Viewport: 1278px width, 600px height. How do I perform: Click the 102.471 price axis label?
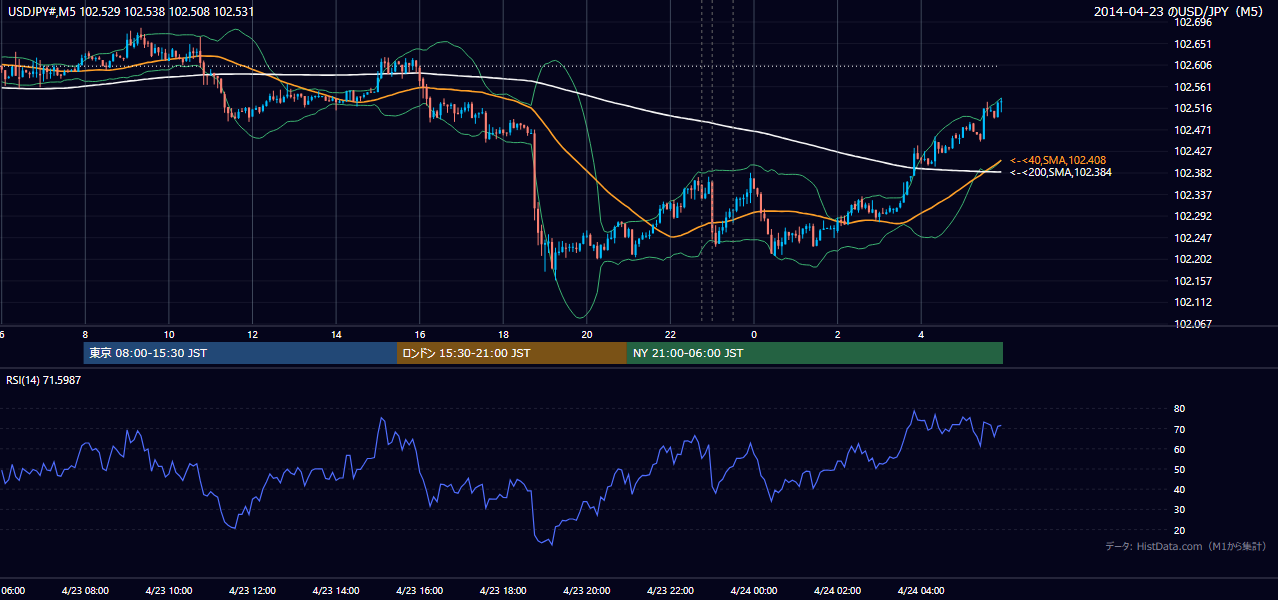[1192, 130]
